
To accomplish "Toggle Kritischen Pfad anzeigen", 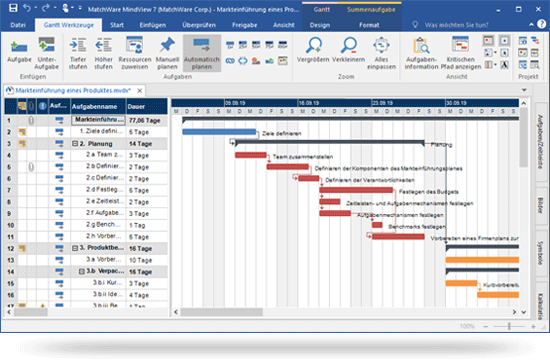I will click(x=461, y=53).
